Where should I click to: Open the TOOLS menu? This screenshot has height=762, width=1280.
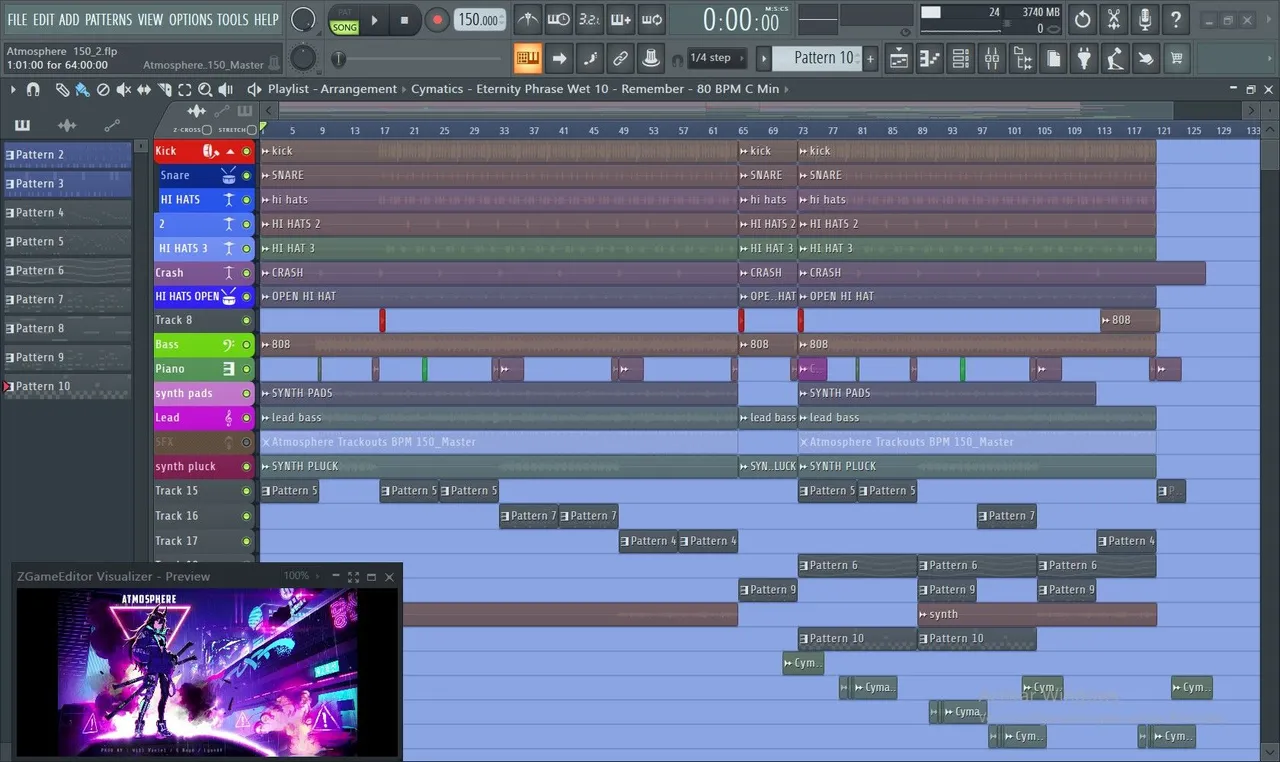pyautogui.click(x=233, y=19)
